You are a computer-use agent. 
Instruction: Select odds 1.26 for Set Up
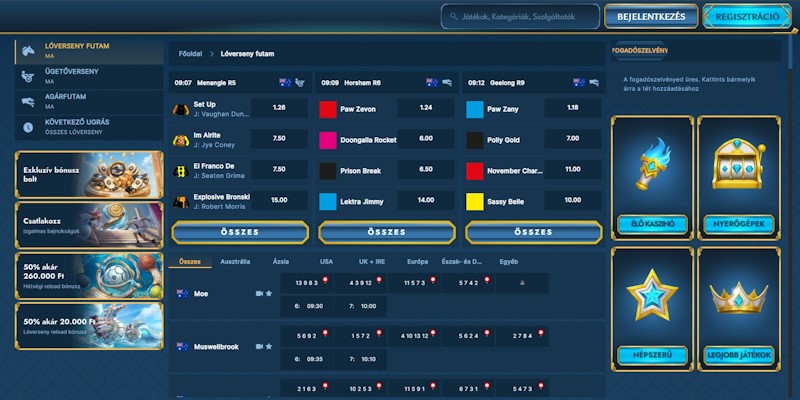click(279, 108)
